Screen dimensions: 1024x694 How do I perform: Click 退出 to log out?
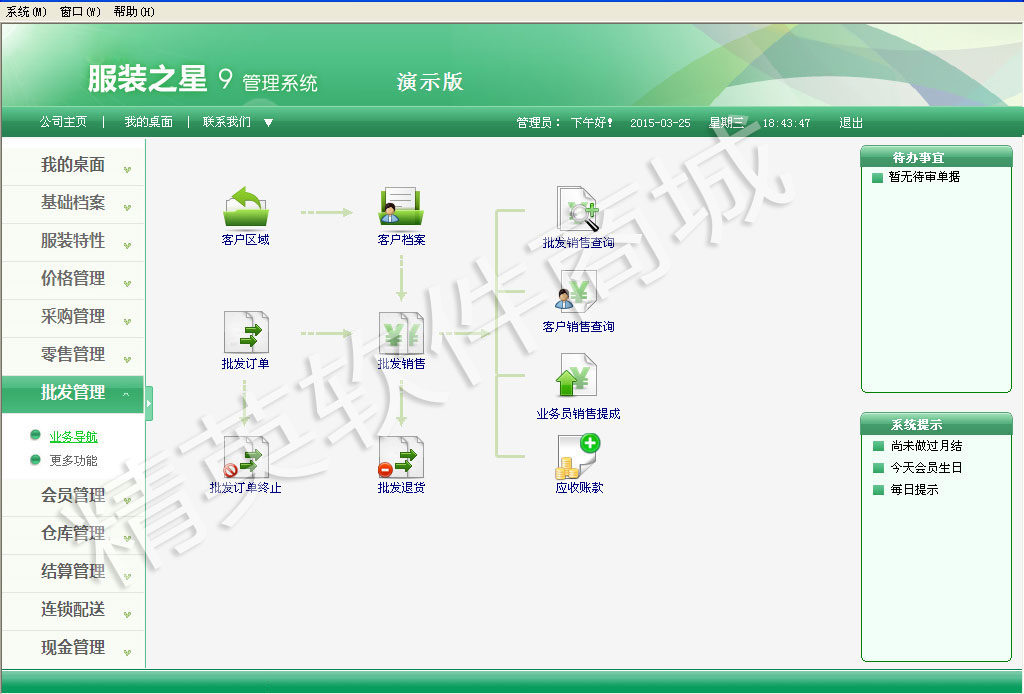851,123
